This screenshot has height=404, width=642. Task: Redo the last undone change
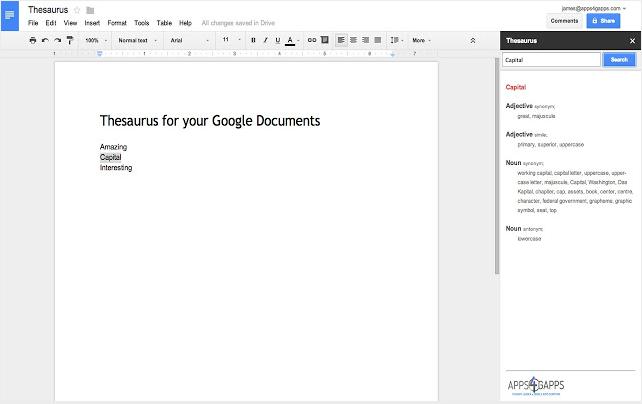(57, 40)
